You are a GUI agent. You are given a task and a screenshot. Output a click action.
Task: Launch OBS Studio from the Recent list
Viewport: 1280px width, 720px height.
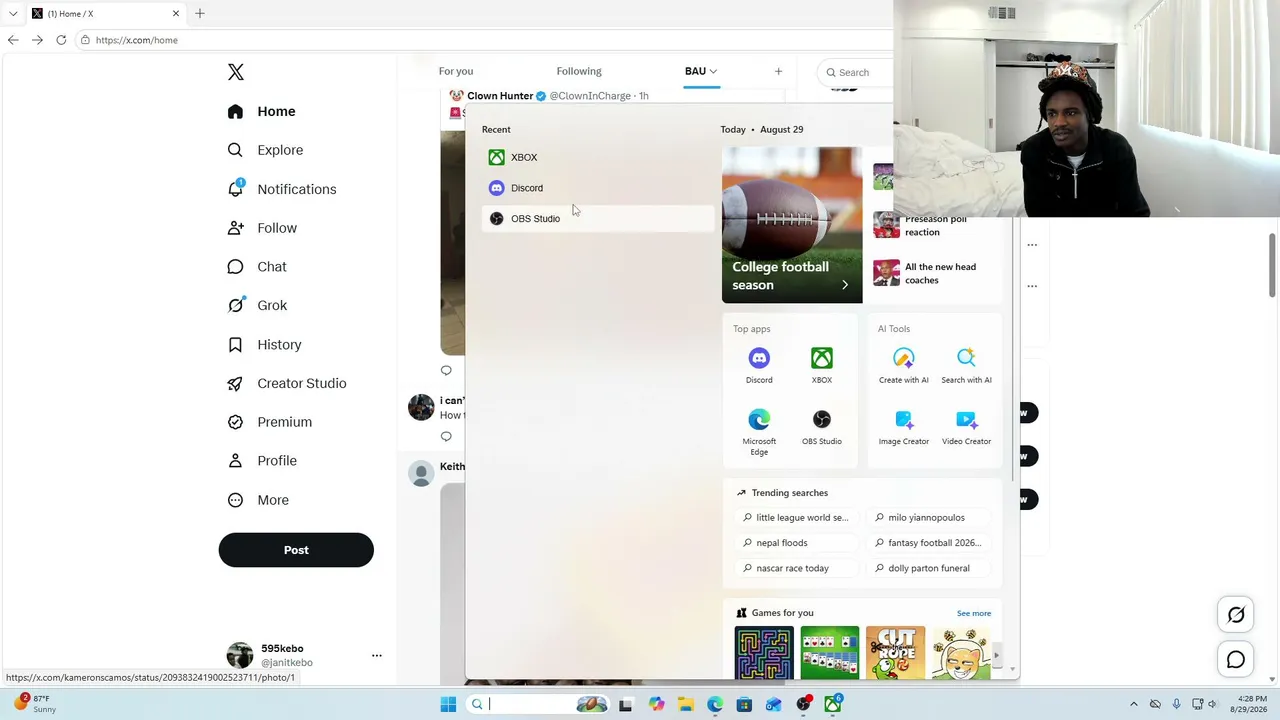(x=597, y=219)
